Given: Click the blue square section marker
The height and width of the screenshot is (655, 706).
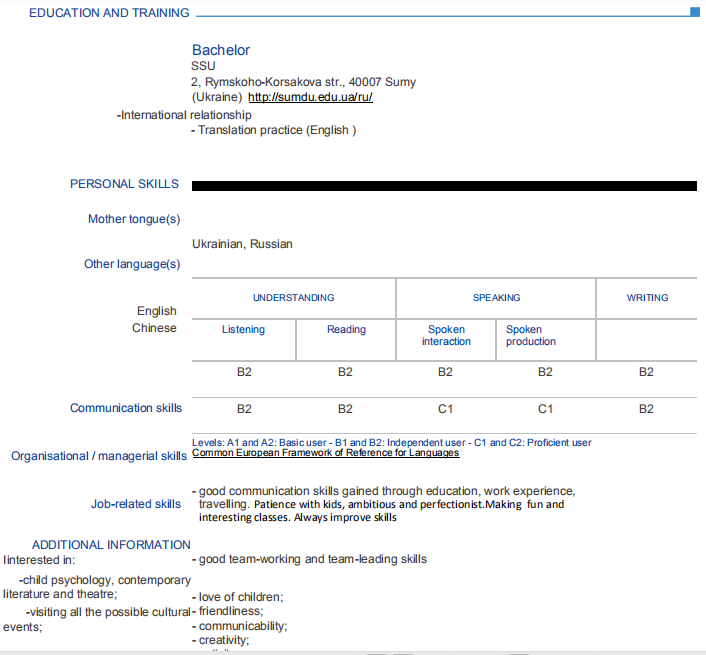Looking at the screenshot, I should tap(695, 12).
